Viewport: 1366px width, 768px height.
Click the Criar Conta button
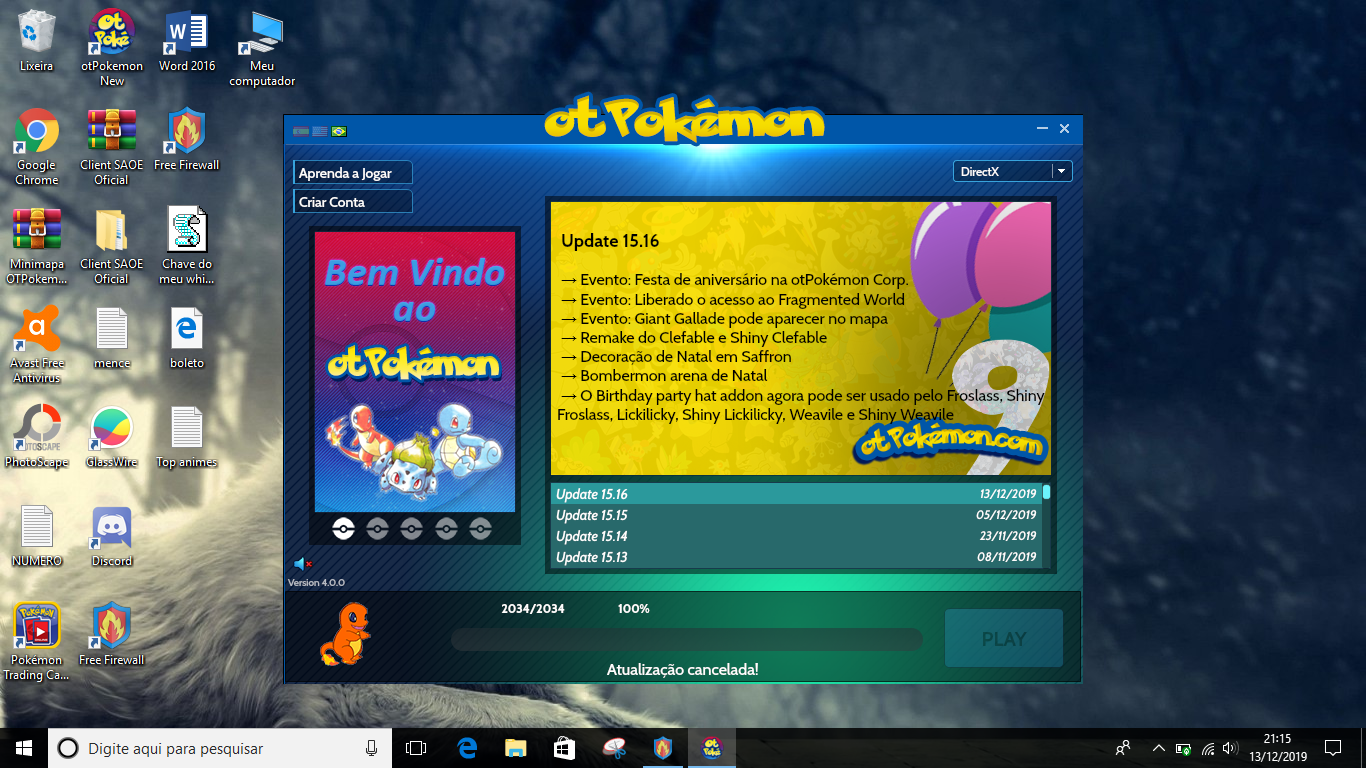pyautogui.click(x=352, y=202)
